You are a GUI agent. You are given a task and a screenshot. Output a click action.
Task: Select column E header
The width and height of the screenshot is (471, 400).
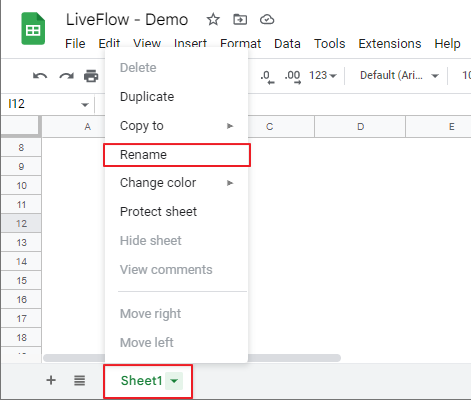[438, 127]
